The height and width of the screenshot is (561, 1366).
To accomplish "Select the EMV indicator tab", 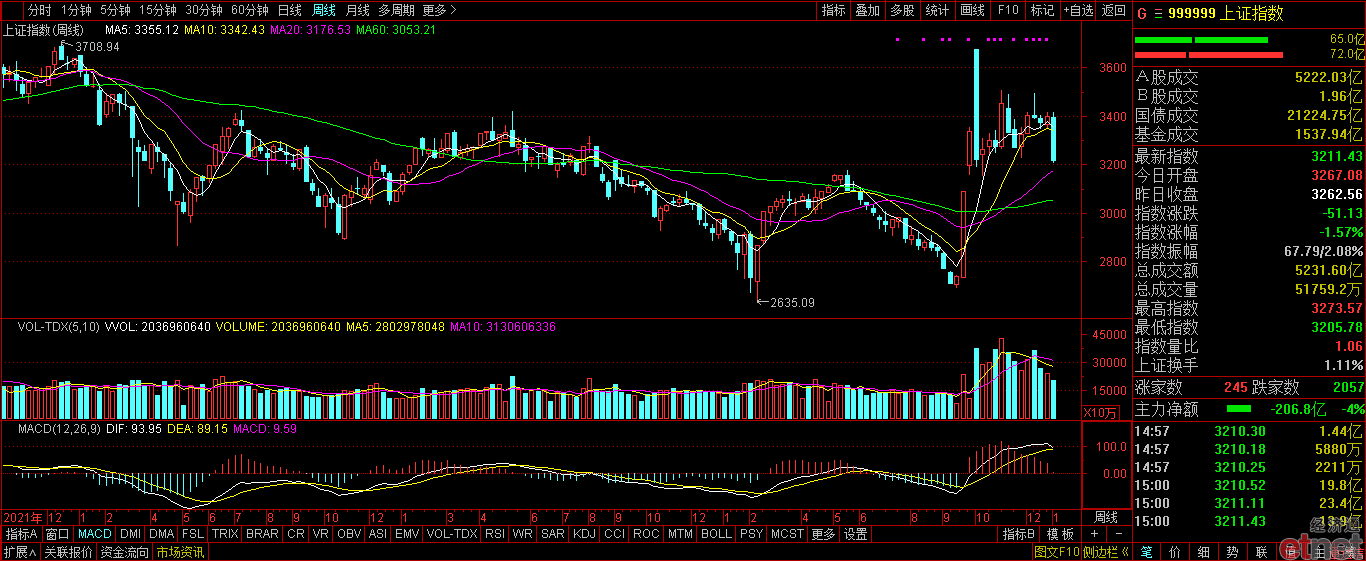I will point(407,534).
